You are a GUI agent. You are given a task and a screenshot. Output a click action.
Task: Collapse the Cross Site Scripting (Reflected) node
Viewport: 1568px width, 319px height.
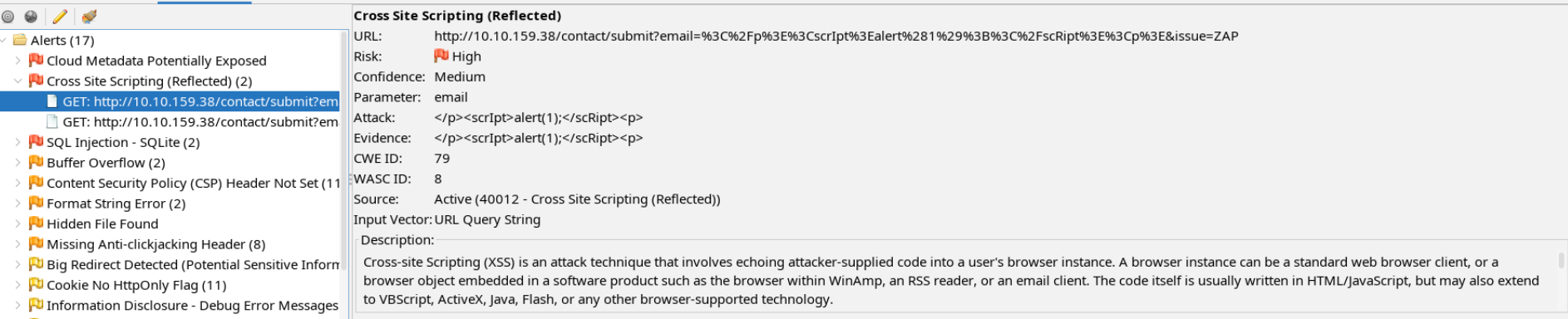point(18,81)
